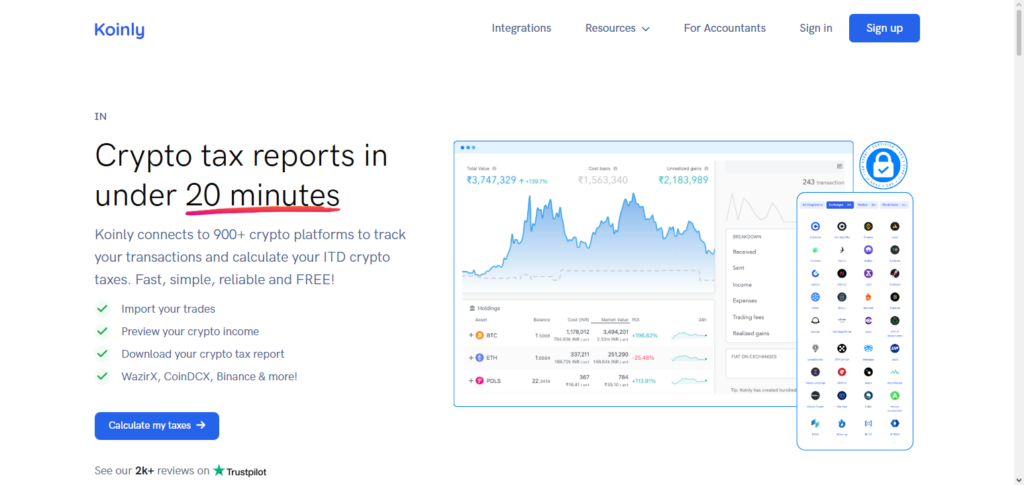Expand the Resources dropdown menu

pyautogui.click(x=617, y=28)
